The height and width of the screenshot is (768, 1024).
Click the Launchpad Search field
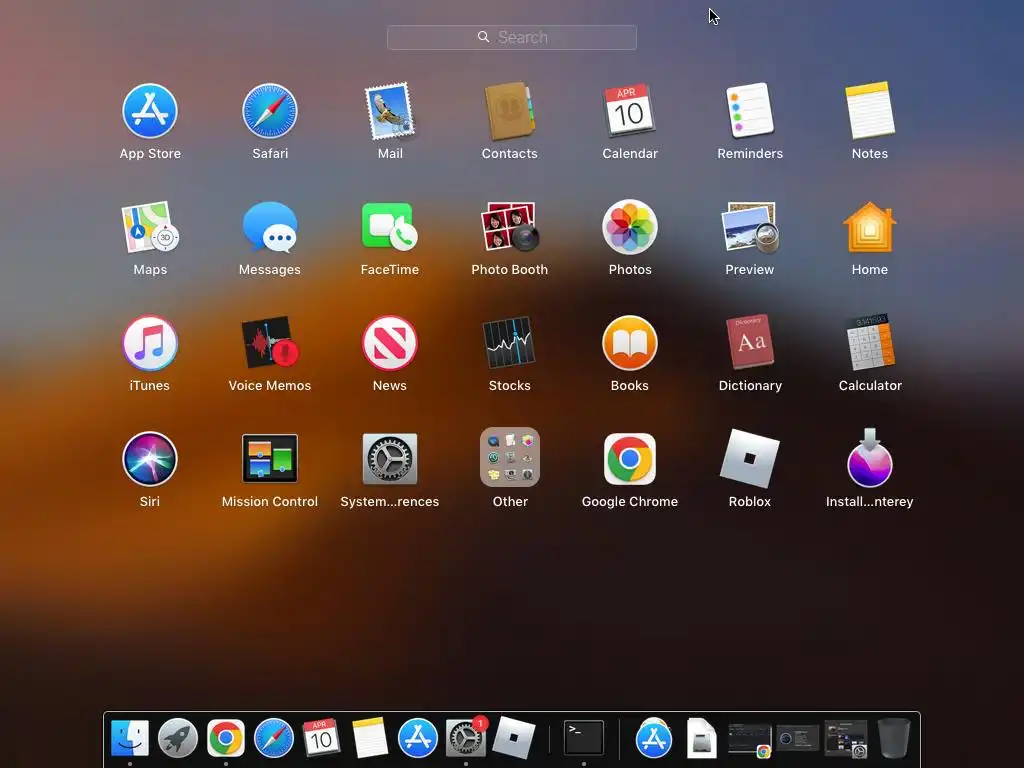512,37
